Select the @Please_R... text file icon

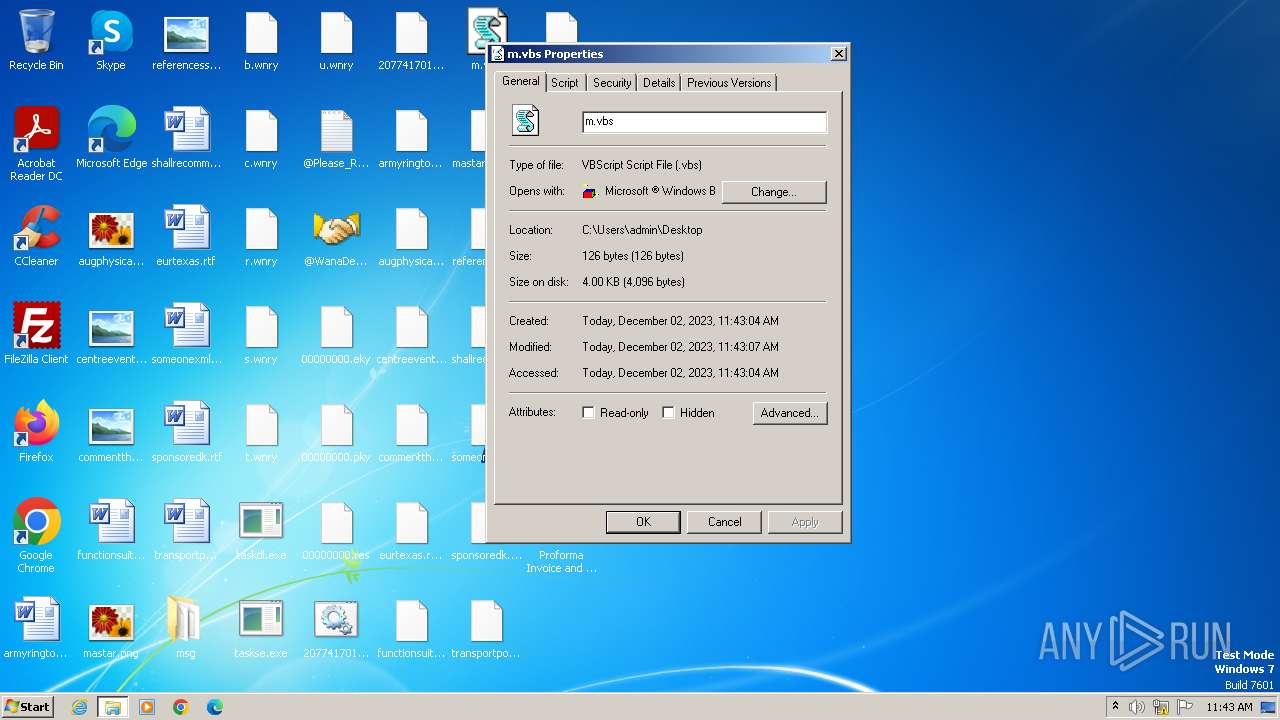coord(336,138)
